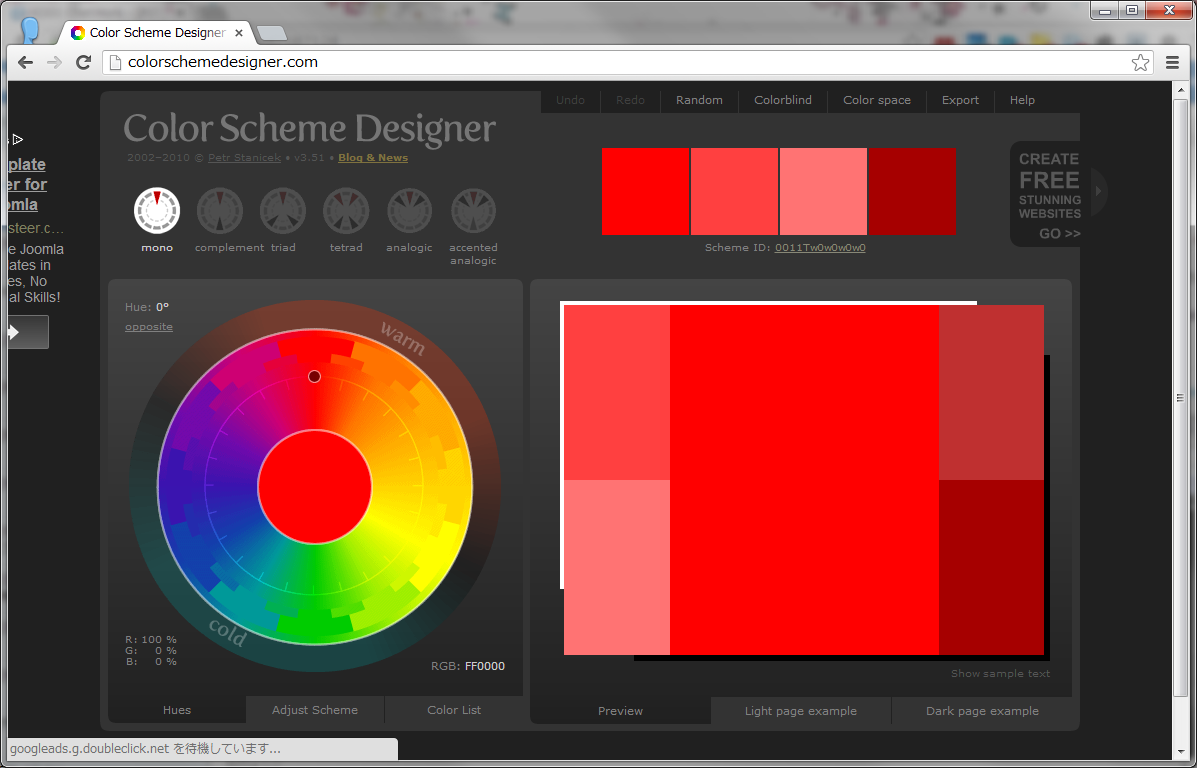Click the vertical scrollbar up arrow

[1179, 89]
